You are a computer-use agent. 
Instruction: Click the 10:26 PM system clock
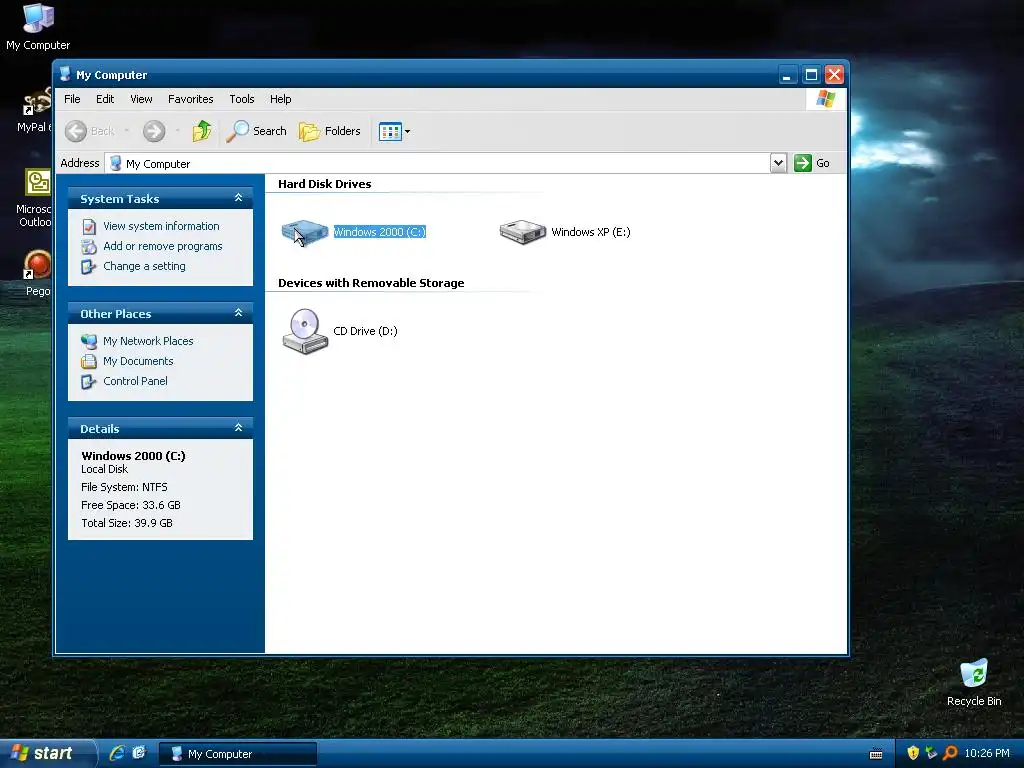(987, 753)
